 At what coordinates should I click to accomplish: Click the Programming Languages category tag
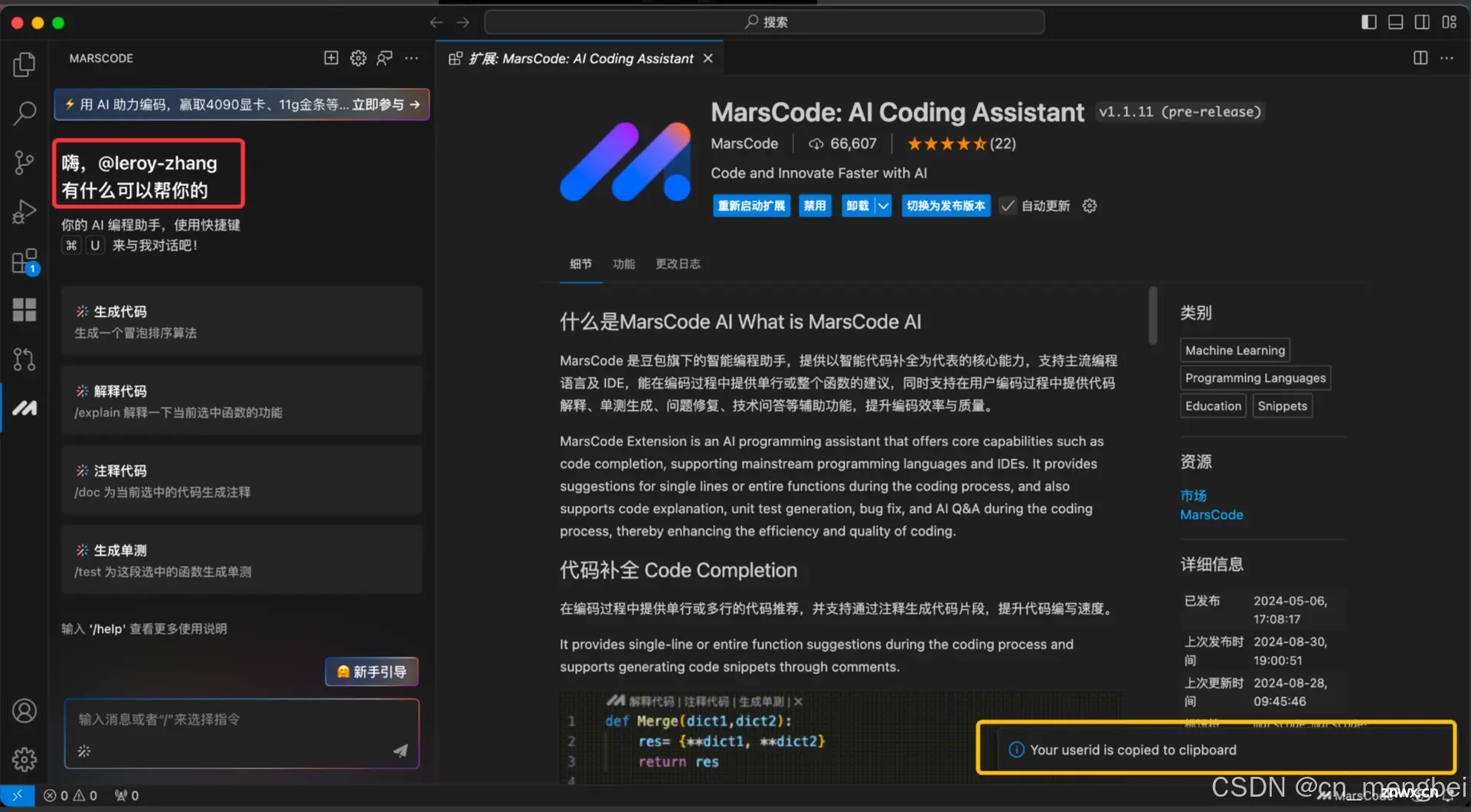tap(1255, 378)
